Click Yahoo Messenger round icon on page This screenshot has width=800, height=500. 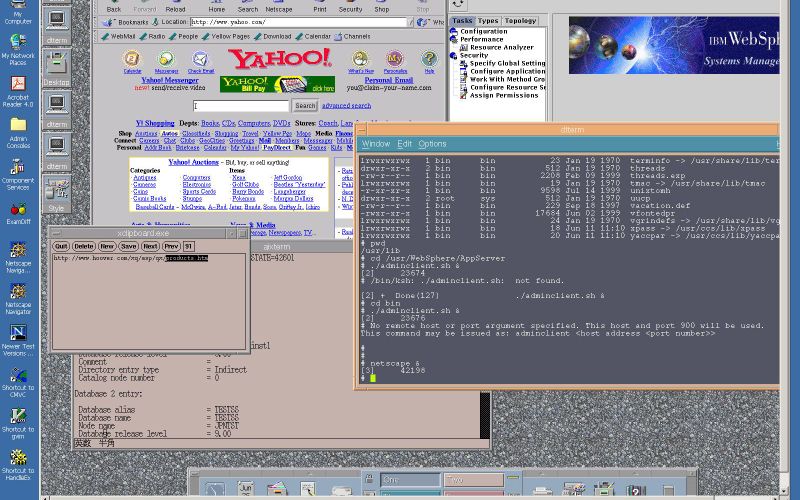coord(166,59)
